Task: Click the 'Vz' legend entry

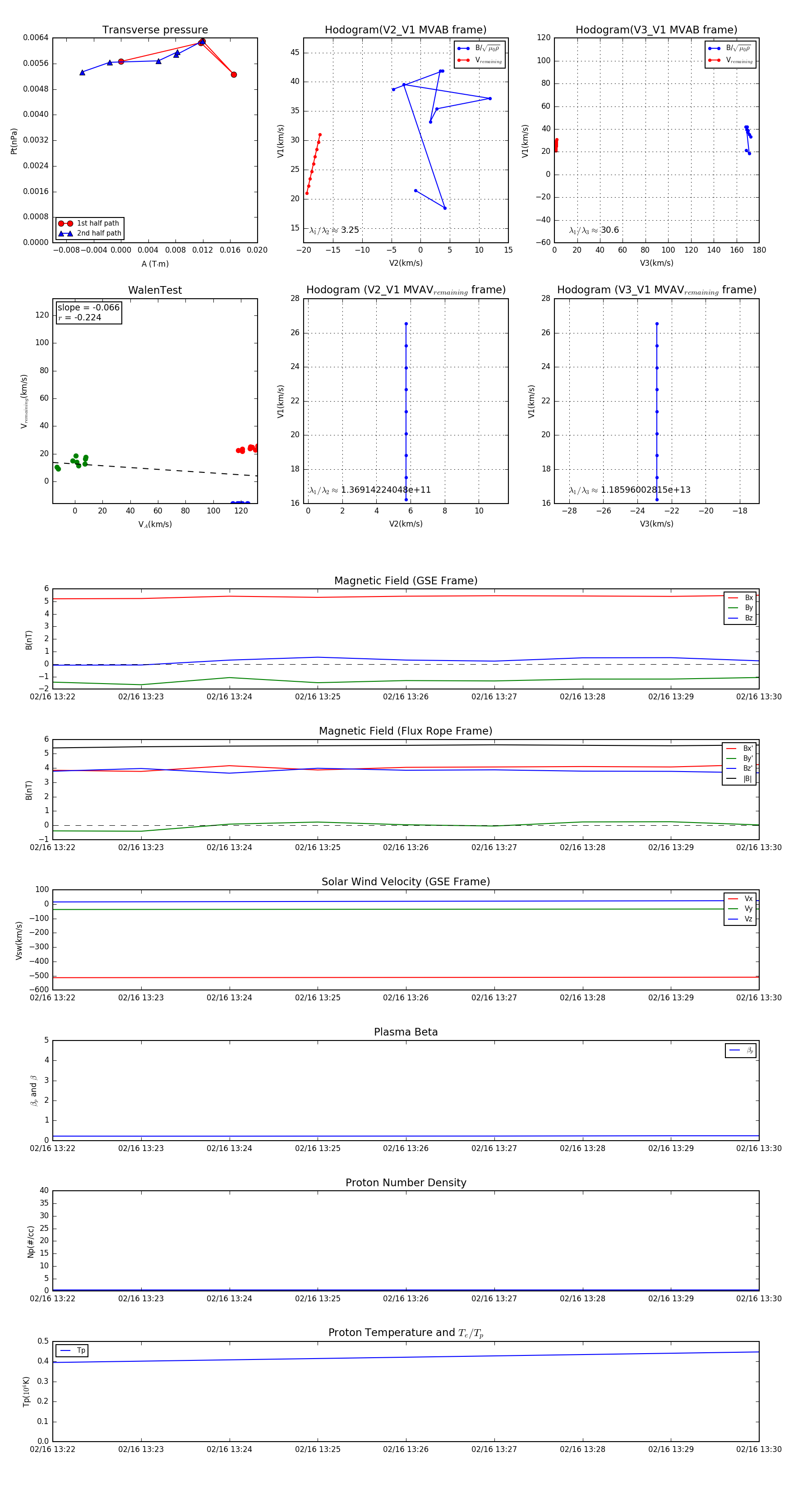Action: [x=740, y=919]
